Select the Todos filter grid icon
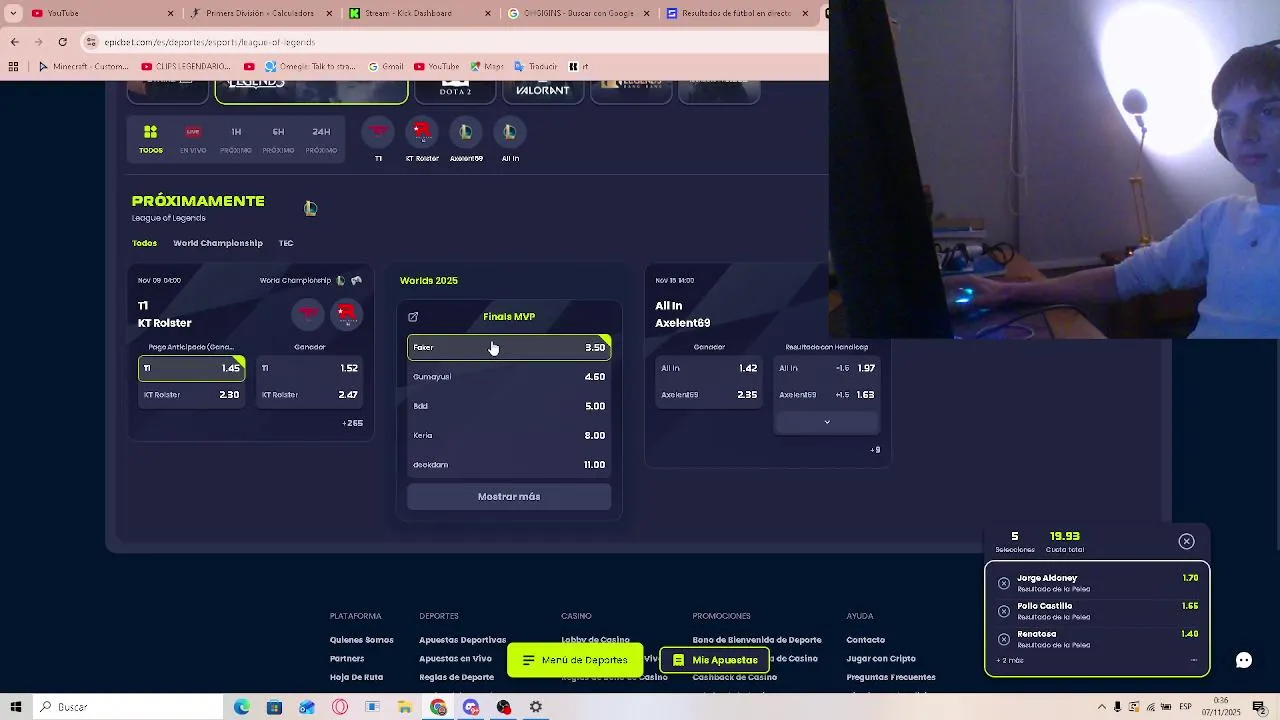 coord(150,132)
